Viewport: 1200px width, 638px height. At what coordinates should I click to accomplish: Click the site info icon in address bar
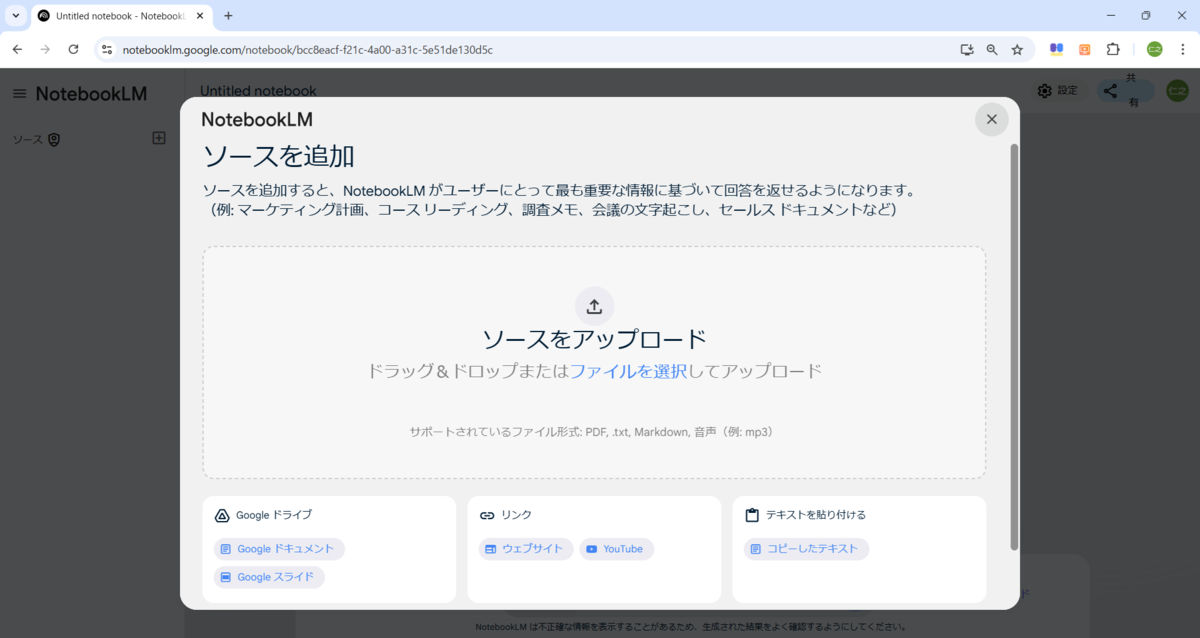click(x=108, y=49)
